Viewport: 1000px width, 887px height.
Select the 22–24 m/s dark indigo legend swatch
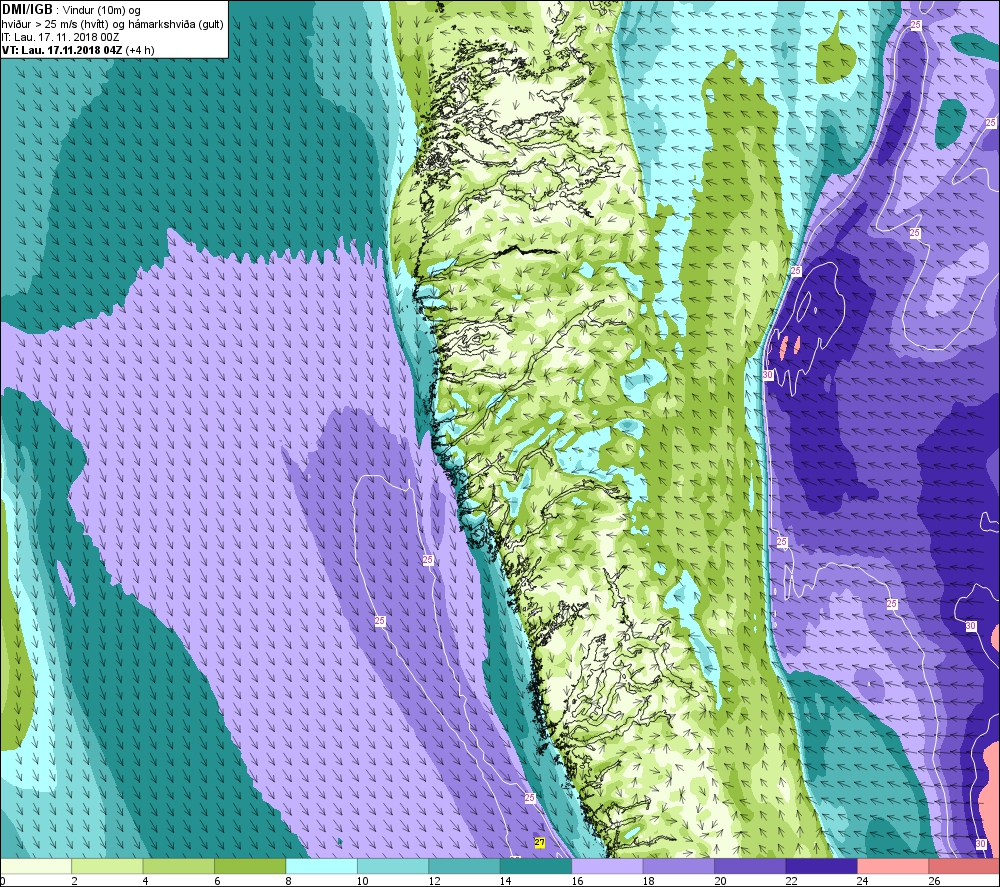[821, 866]
